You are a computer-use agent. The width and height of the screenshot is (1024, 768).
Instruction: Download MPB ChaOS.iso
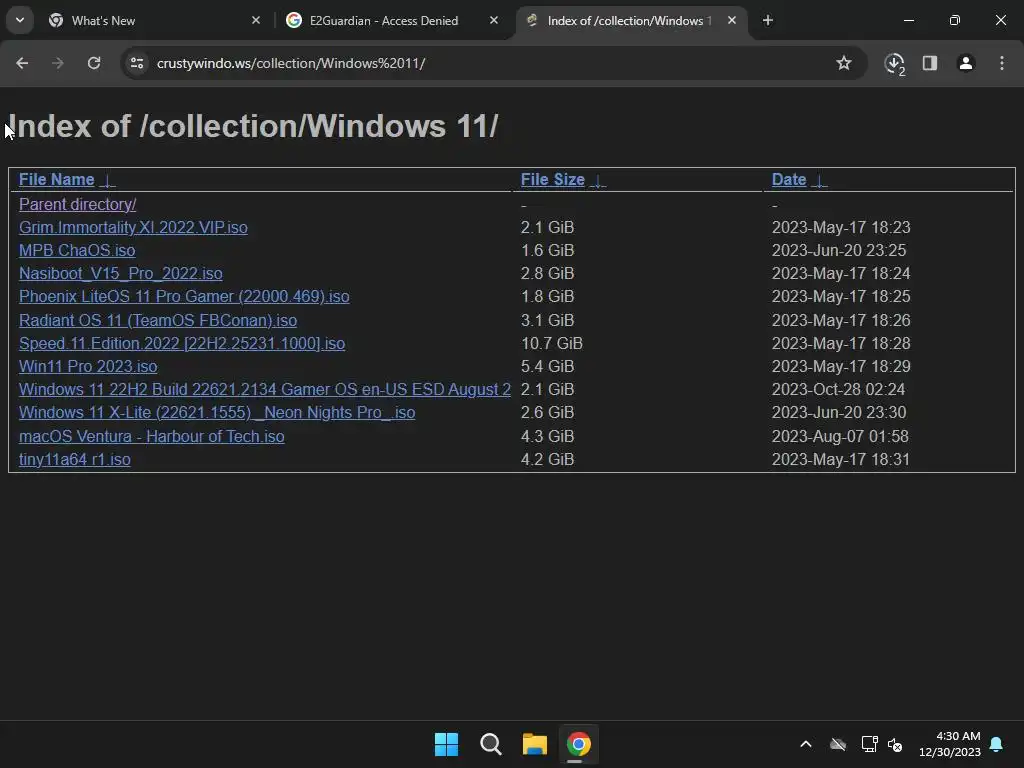(x=77, y=251)
